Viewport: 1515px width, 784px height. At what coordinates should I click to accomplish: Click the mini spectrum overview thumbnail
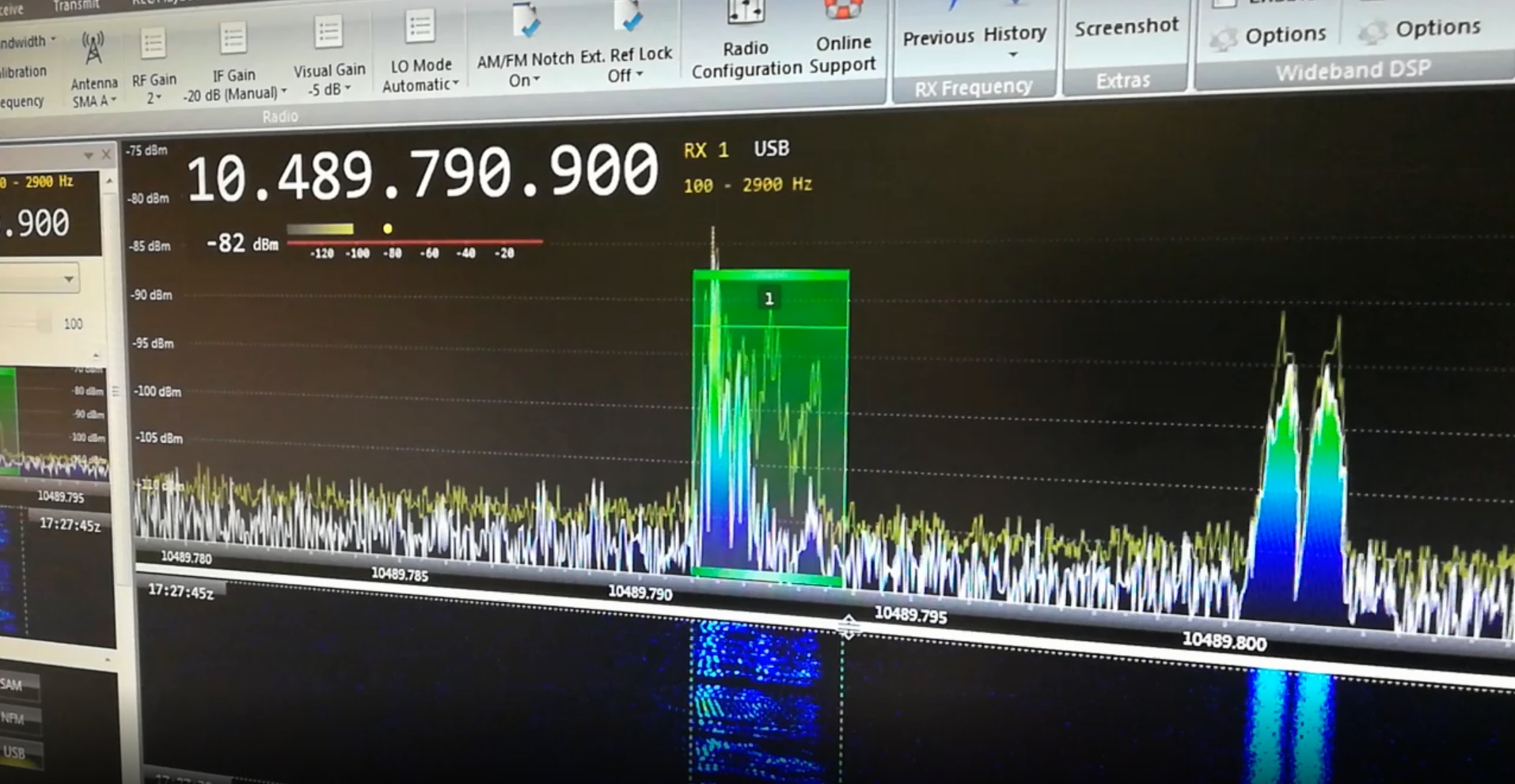coord(53,422)
